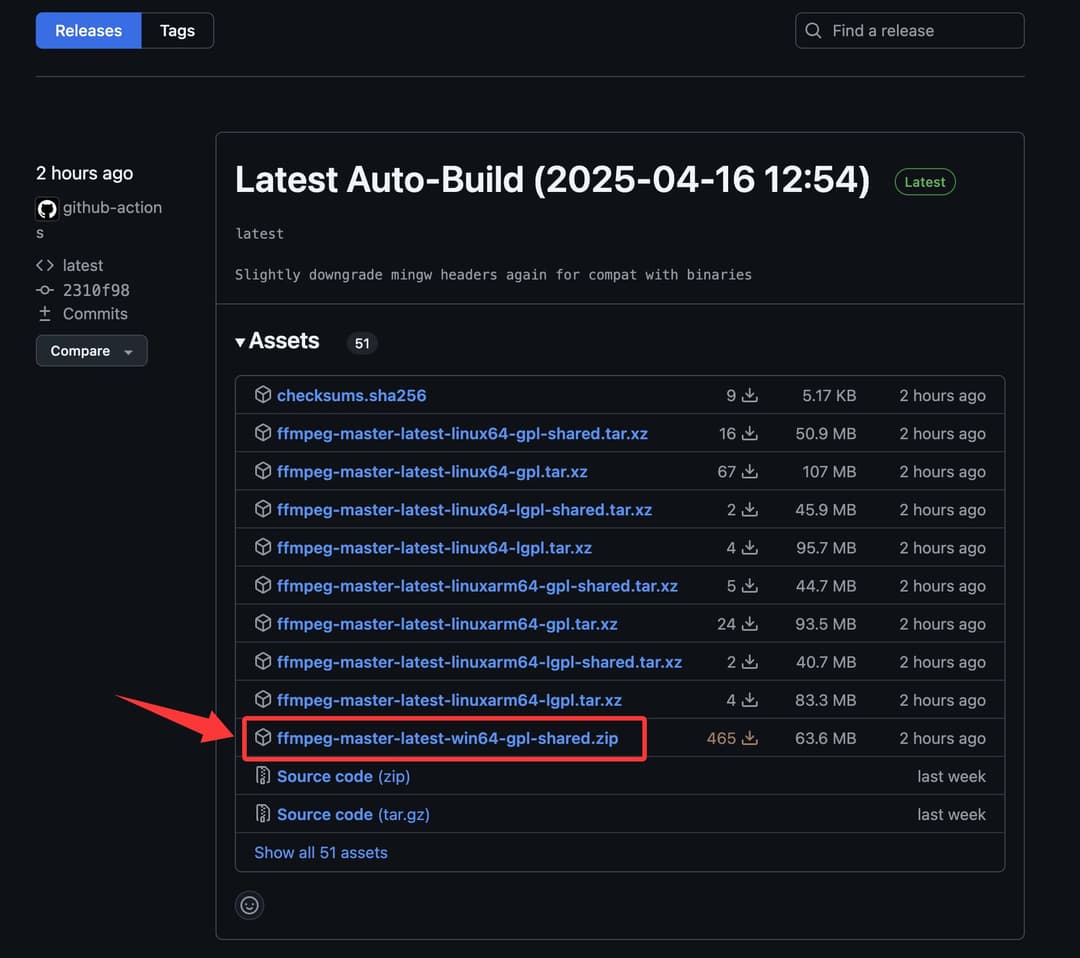Download ffmpeg-master-latest-win64-gpl-shared.zip

click(x=448, y=738)
